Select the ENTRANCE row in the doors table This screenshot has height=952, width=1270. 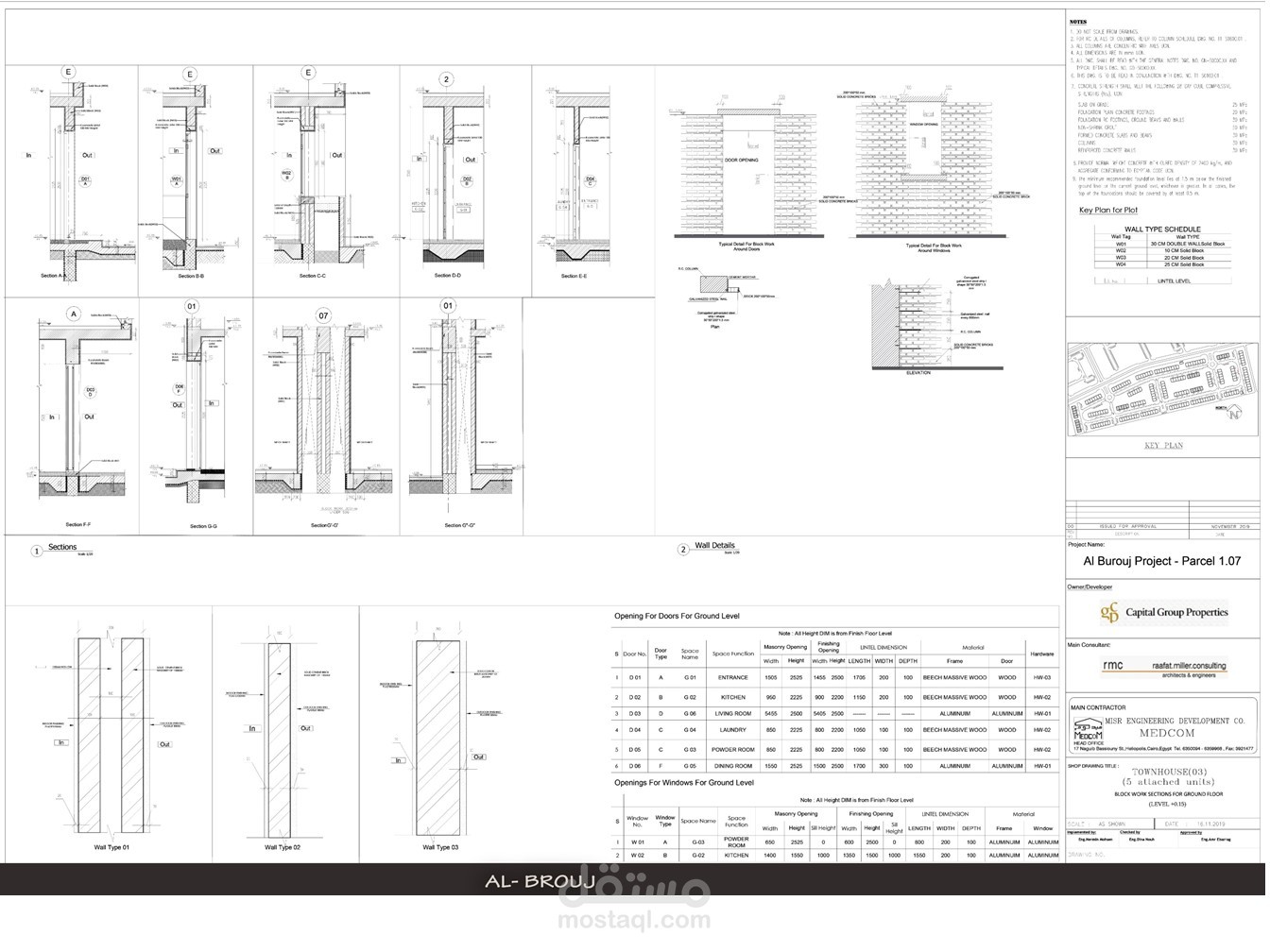735,676
